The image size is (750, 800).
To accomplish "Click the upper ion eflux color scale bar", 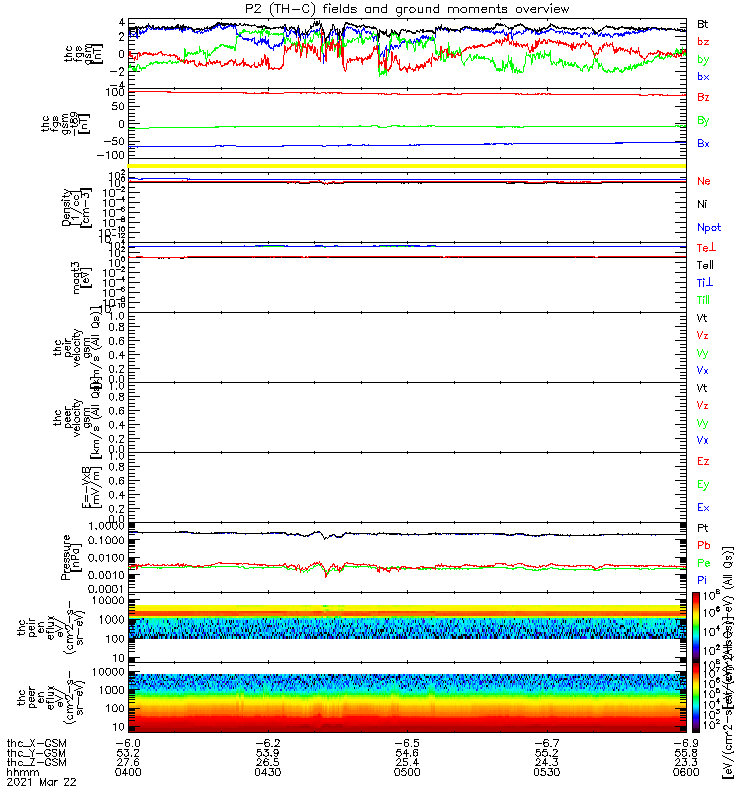I will pos(696,627).
